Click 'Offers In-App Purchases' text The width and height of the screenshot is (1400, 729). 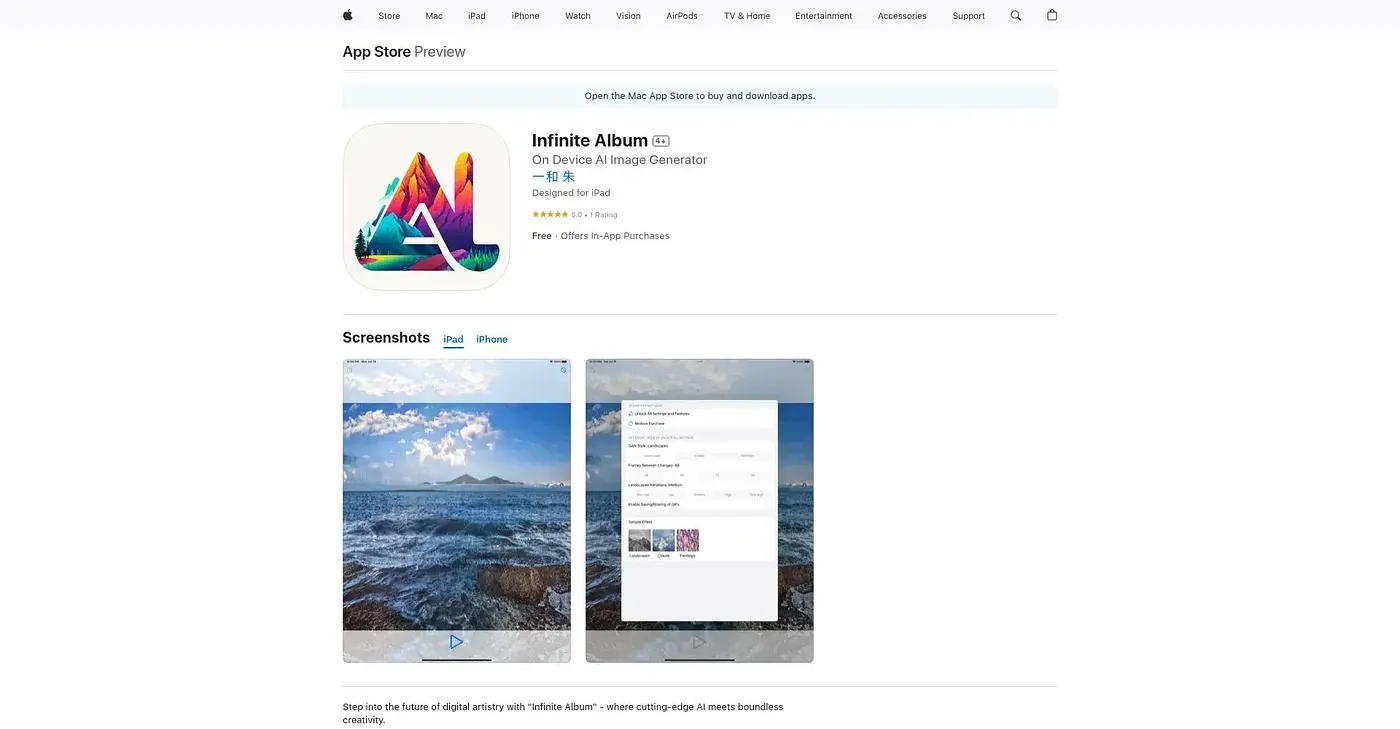[x=615, y=236]
